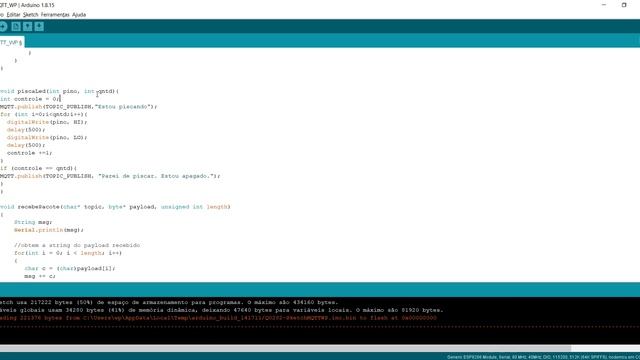Create a new sketch with New icon
The image size is (640, 360).
(x=16, y=27)
